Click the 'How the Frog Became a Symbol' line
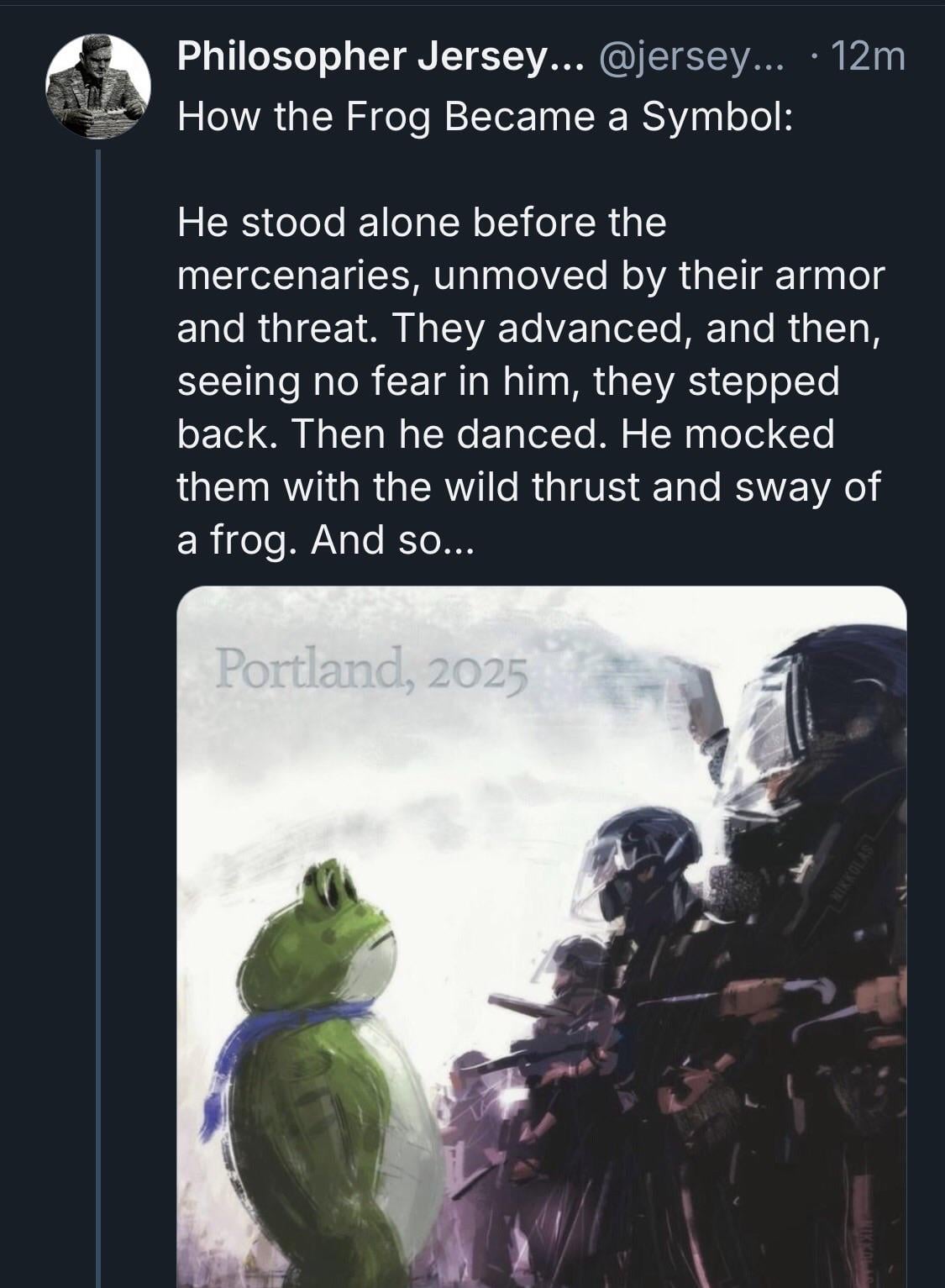The image size is (945, 1288). 484,117
